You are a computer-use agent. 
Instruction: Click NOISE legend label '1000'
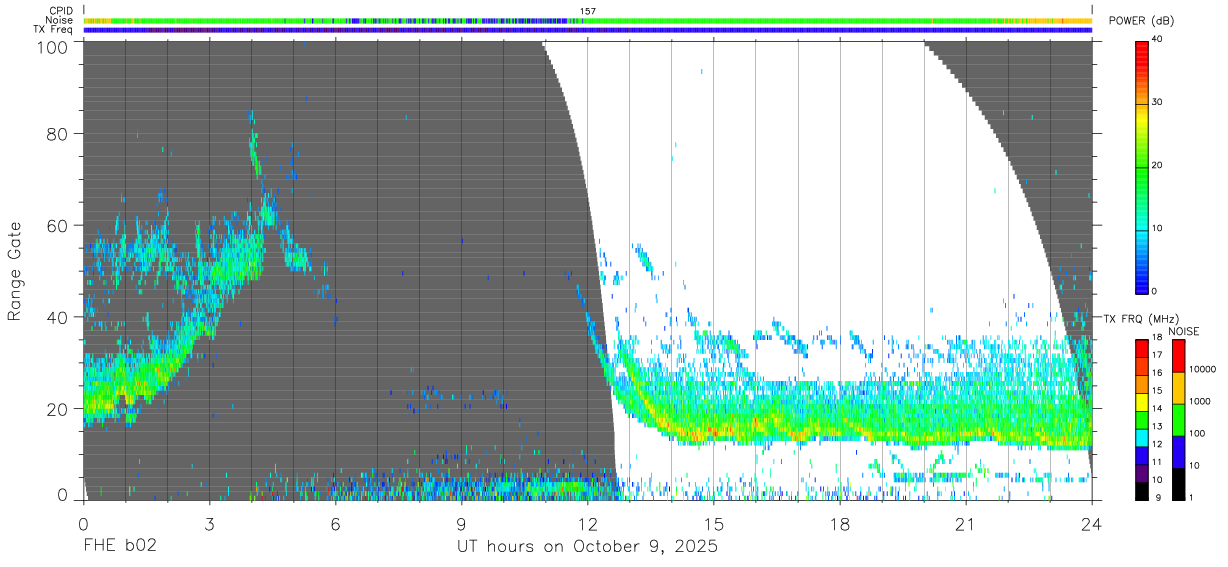click(x=1200, y=402)
